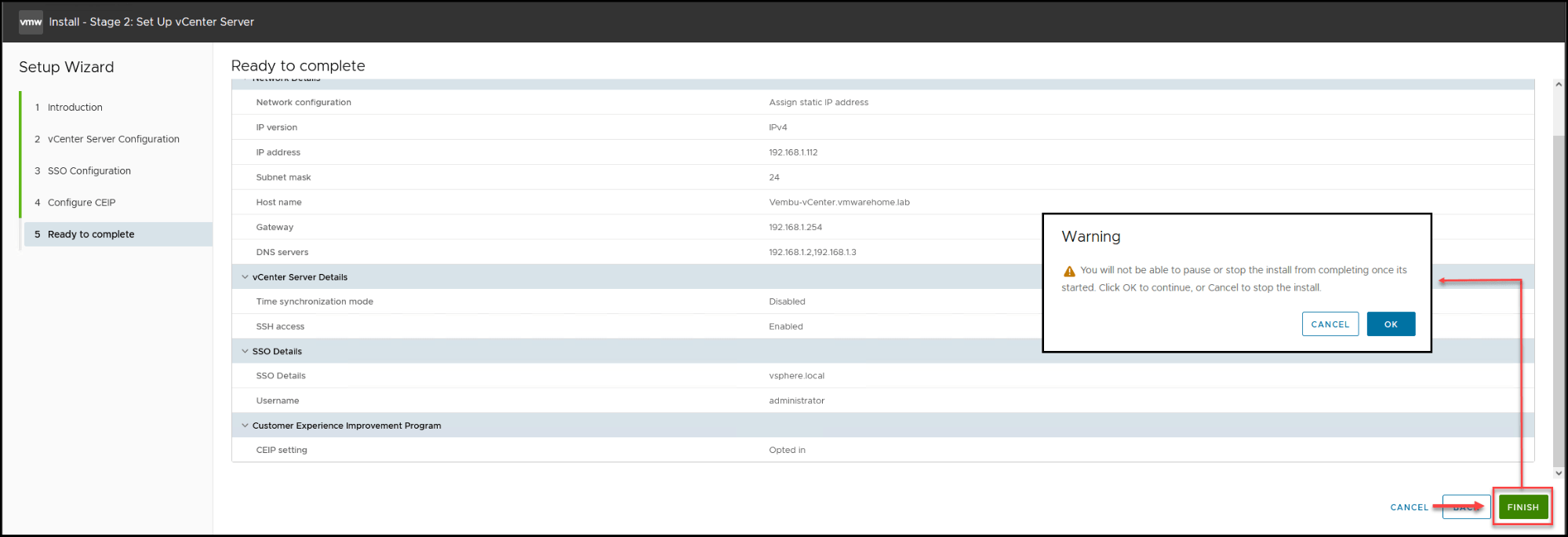Collapse the Customer Experience Improvement Program section
1568x537 pixels.
245,426
